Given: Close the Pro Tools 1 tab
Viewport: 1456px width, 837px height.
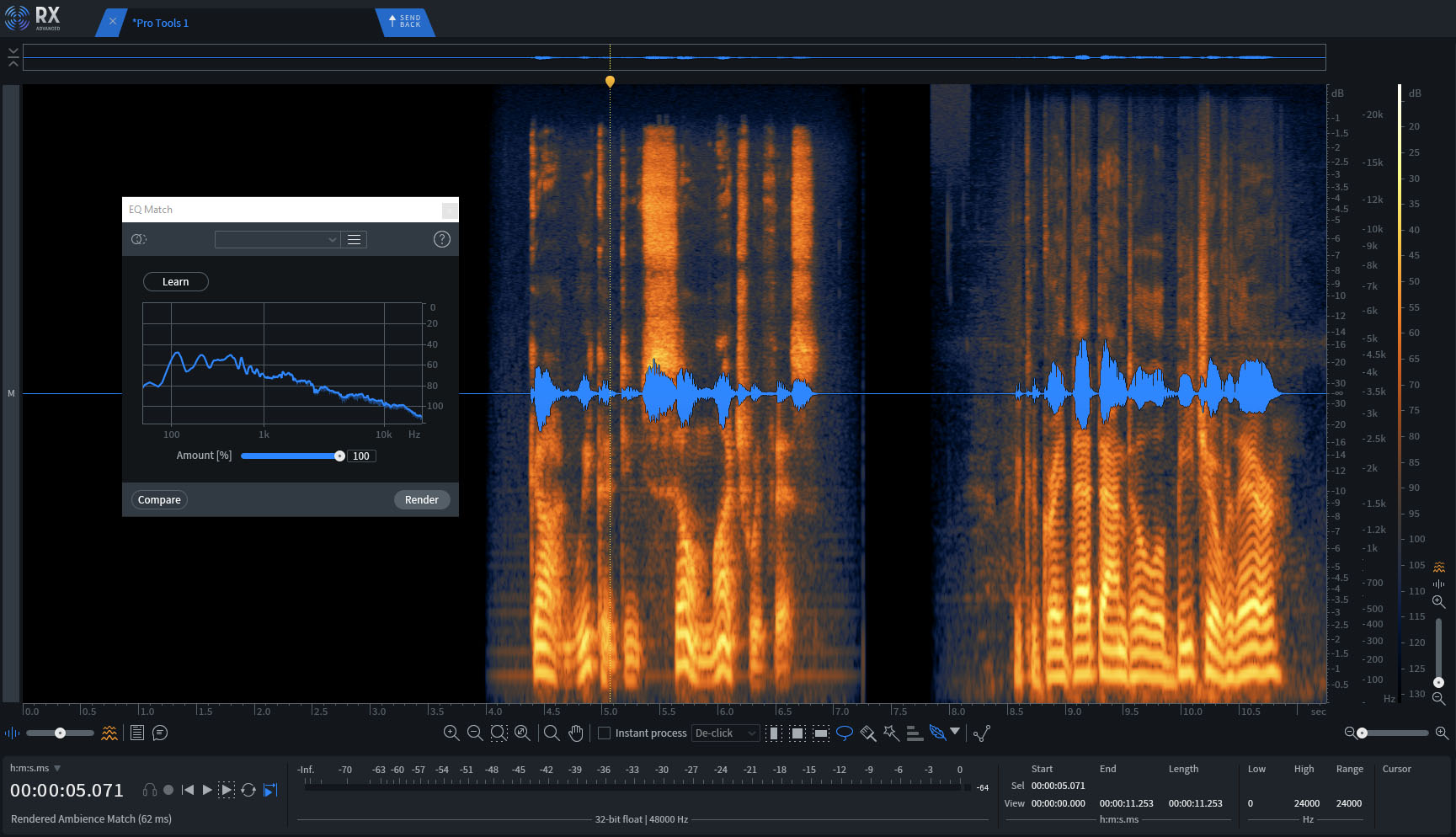Looking at the screenshot, I should coord(112,22).
